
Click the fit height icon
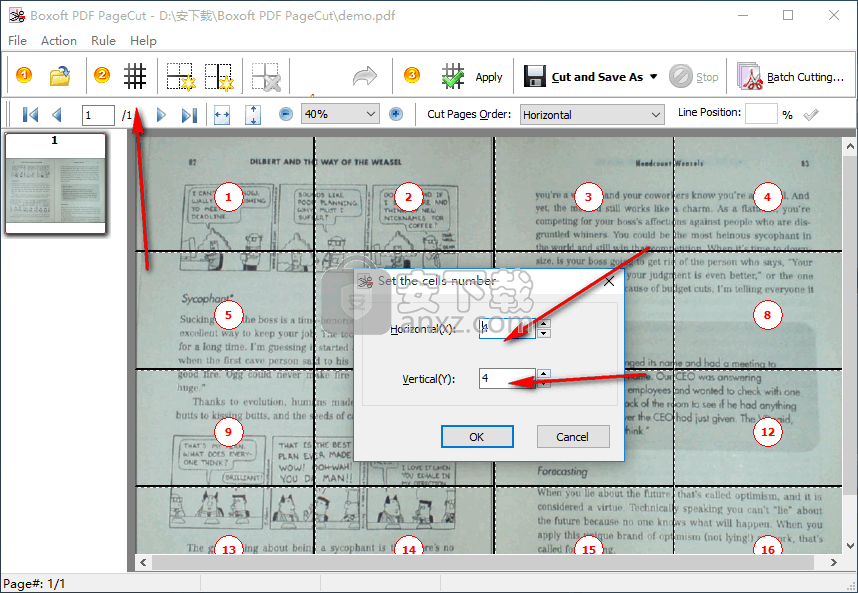(x=253, y=115)
